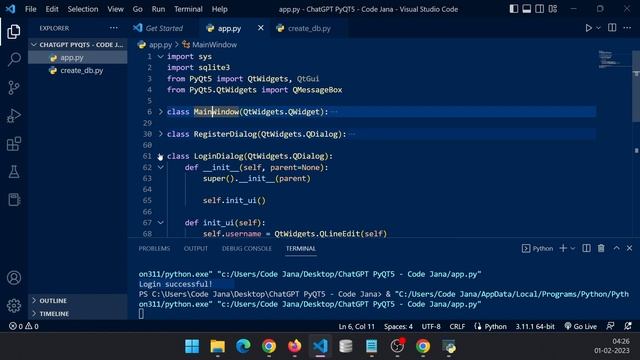640x360 pixels.
Task: Split the terminal
Action: pos(586,248)
